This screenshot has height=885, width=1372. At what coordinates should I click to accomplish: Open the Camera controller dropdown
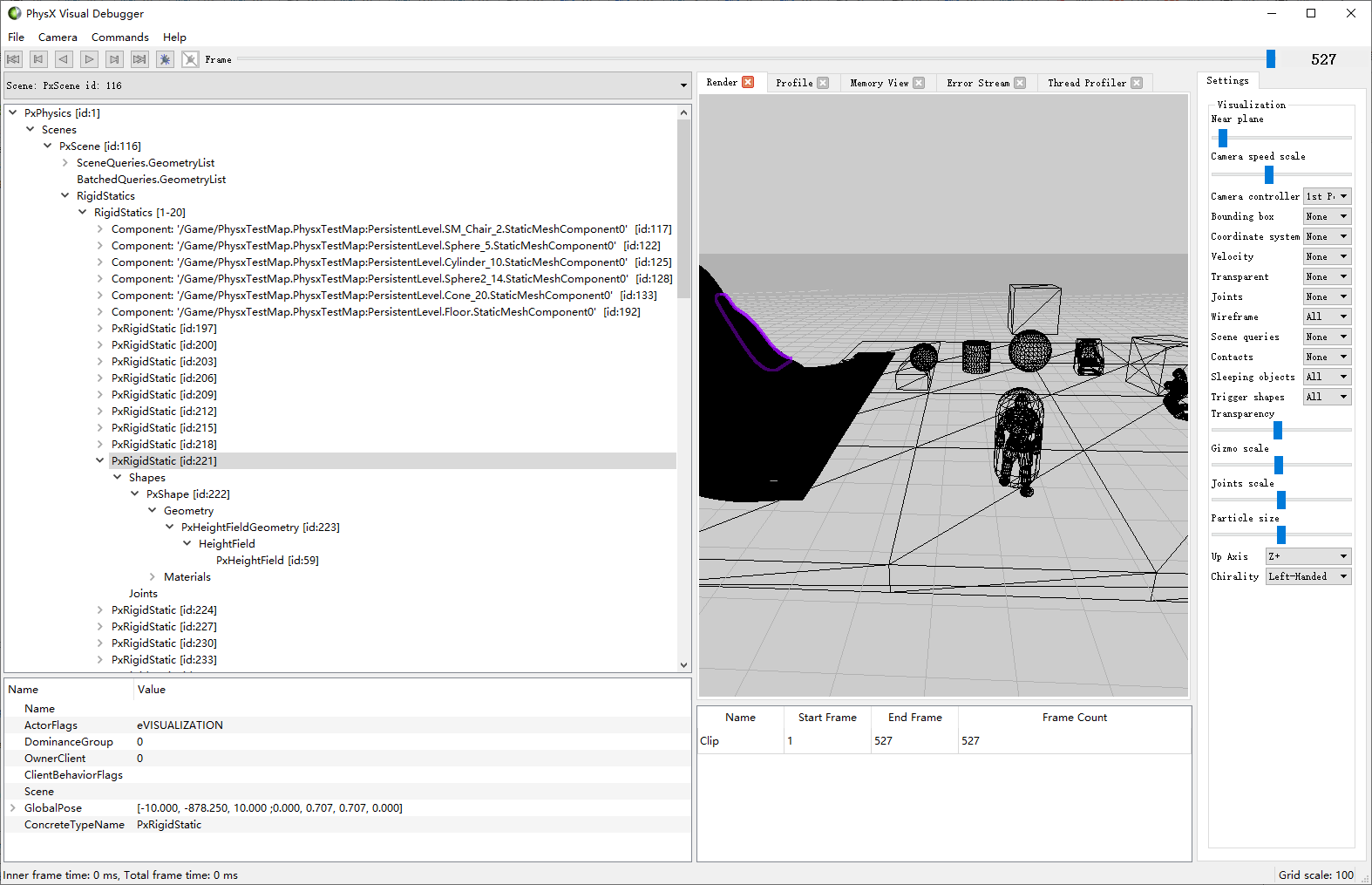click(x=1327, y=196)
